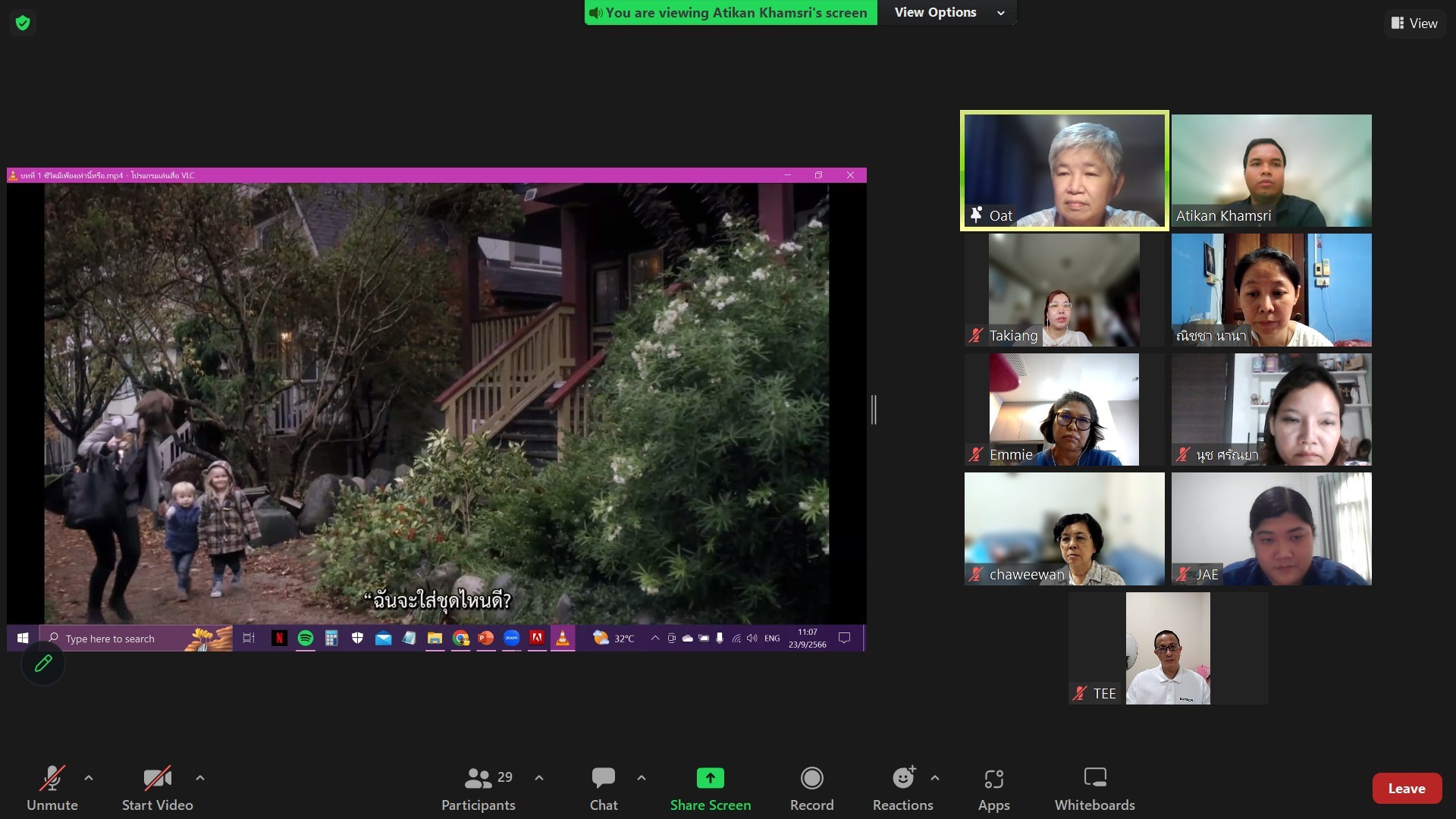
Task: Click the taskbar clock showing 11:07
Action: pos(808,639)
